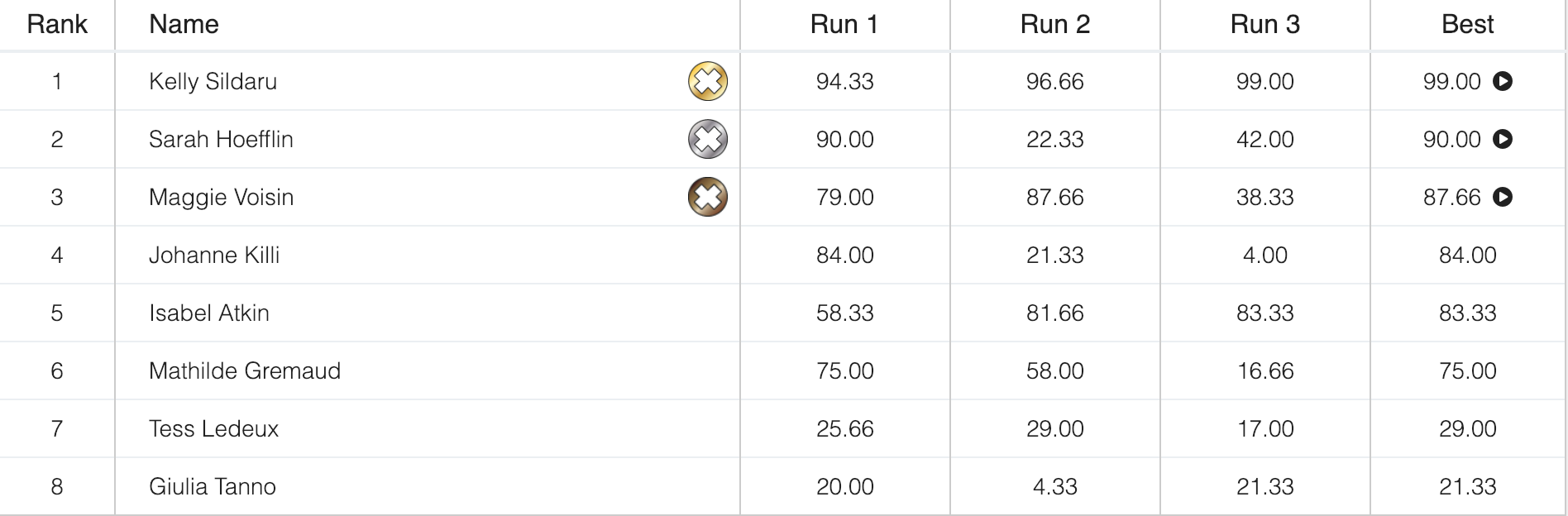Screen dimensions: 1568x516
Task: Click the Run 1 column header
Action: [844, 24]
